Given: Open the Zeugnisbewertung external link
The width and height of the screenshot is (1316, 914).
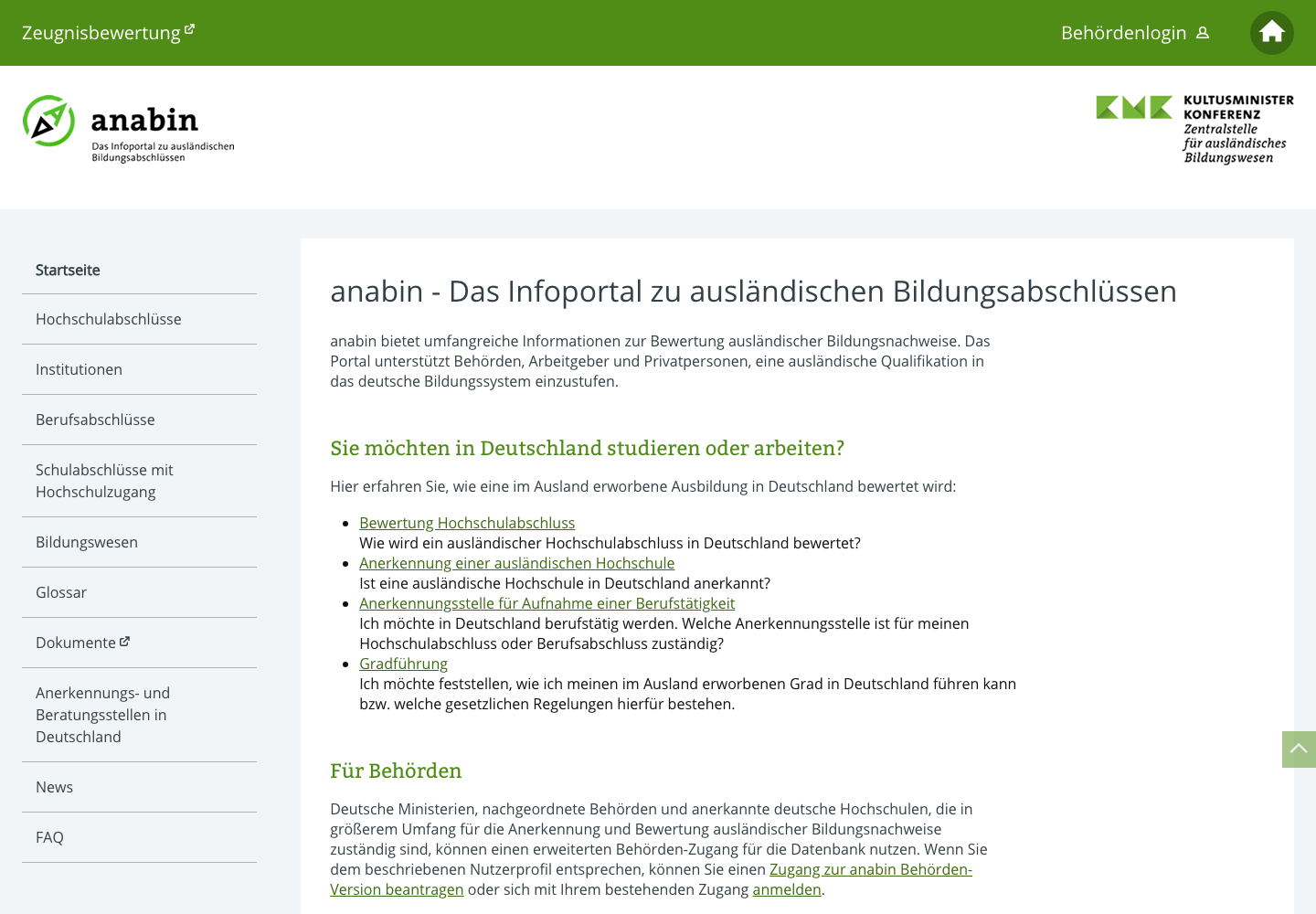Looking at the screenshot, I should pyautogui.click(x=108, y=33).
